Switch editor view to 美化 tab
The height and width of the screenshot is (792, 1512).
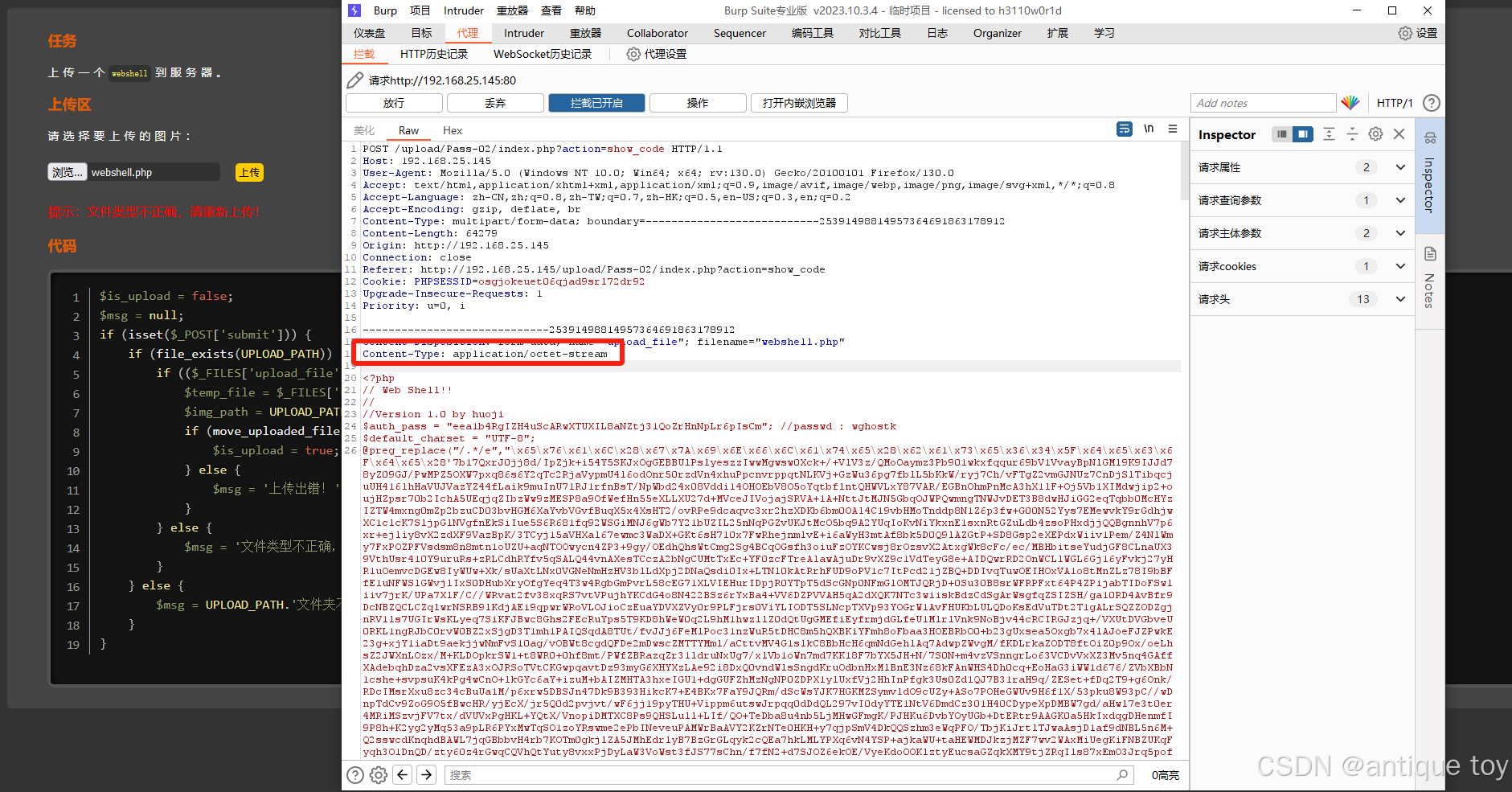[364, 130]
